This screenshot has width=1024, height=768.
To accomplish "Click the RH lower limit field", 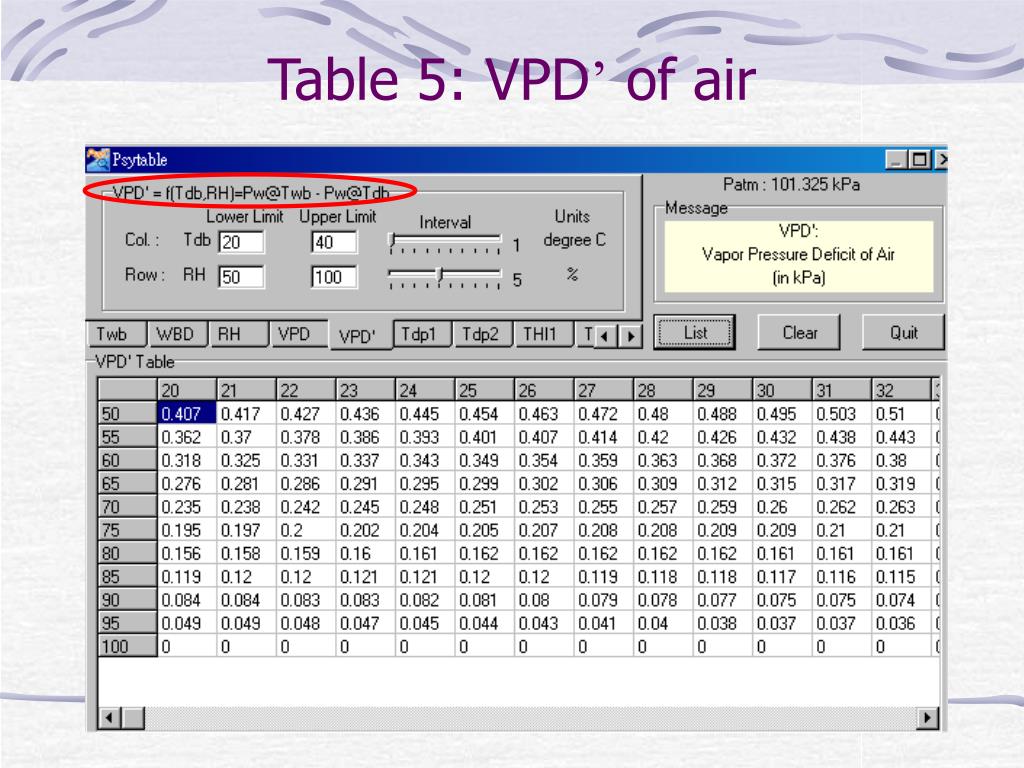I will (242, 277).
